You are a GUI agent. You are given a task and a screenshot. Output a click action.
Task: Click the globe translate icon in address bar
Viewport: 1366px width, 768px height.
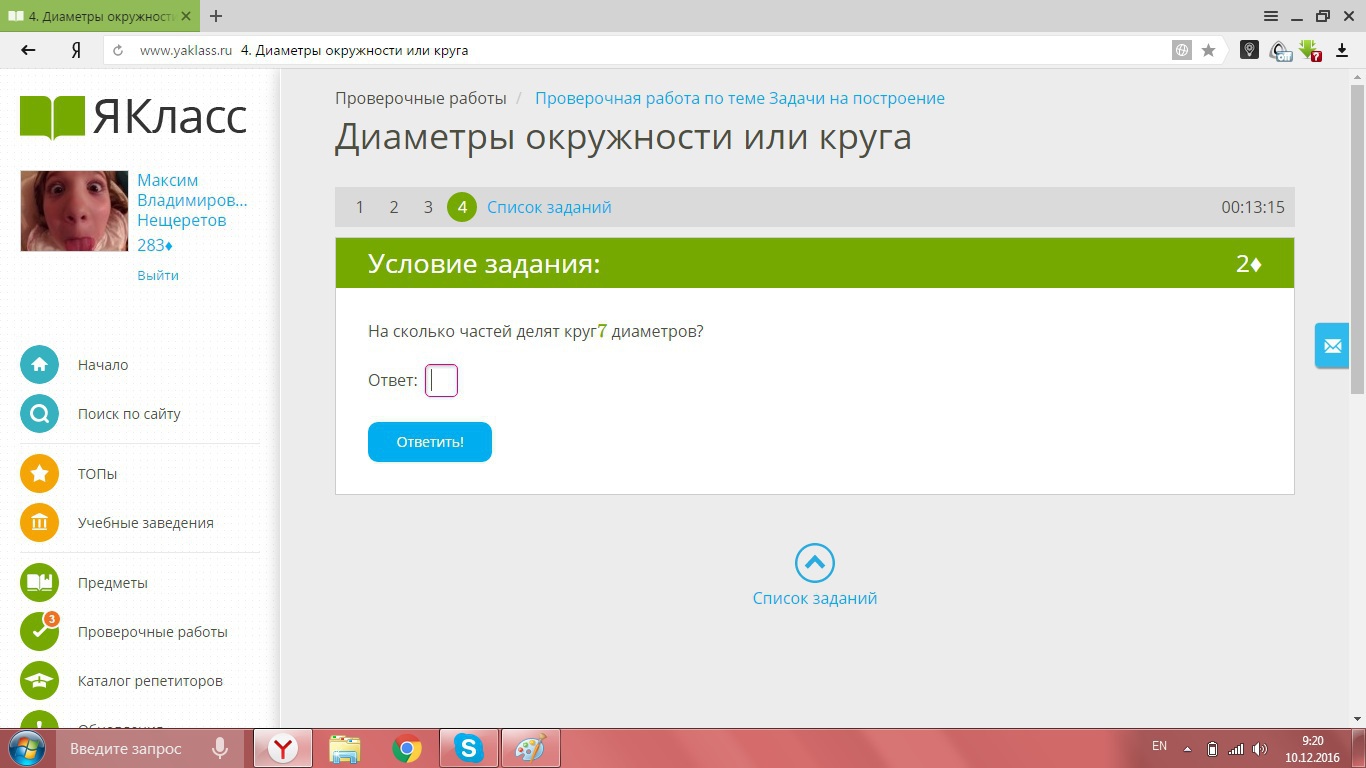[x=1182, y=50]
